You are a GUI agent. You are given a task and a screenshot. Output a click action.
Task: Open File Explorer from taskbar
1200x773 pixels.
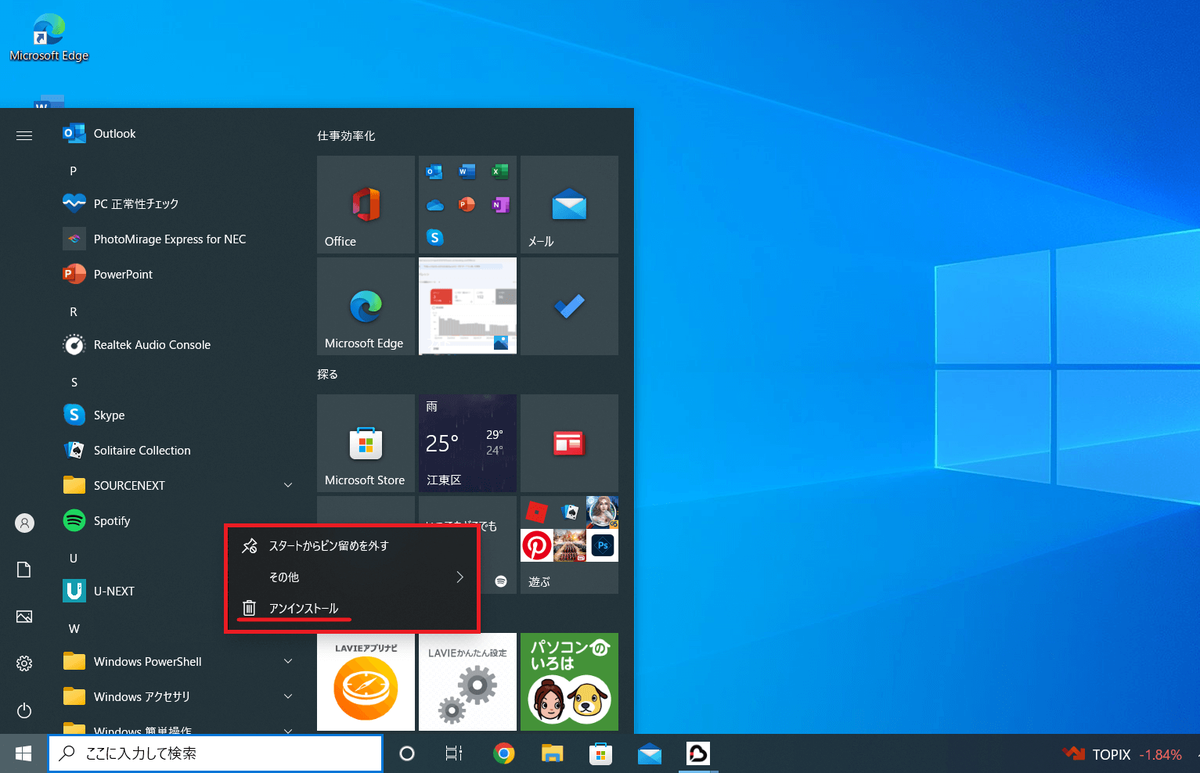coord(553,753)
